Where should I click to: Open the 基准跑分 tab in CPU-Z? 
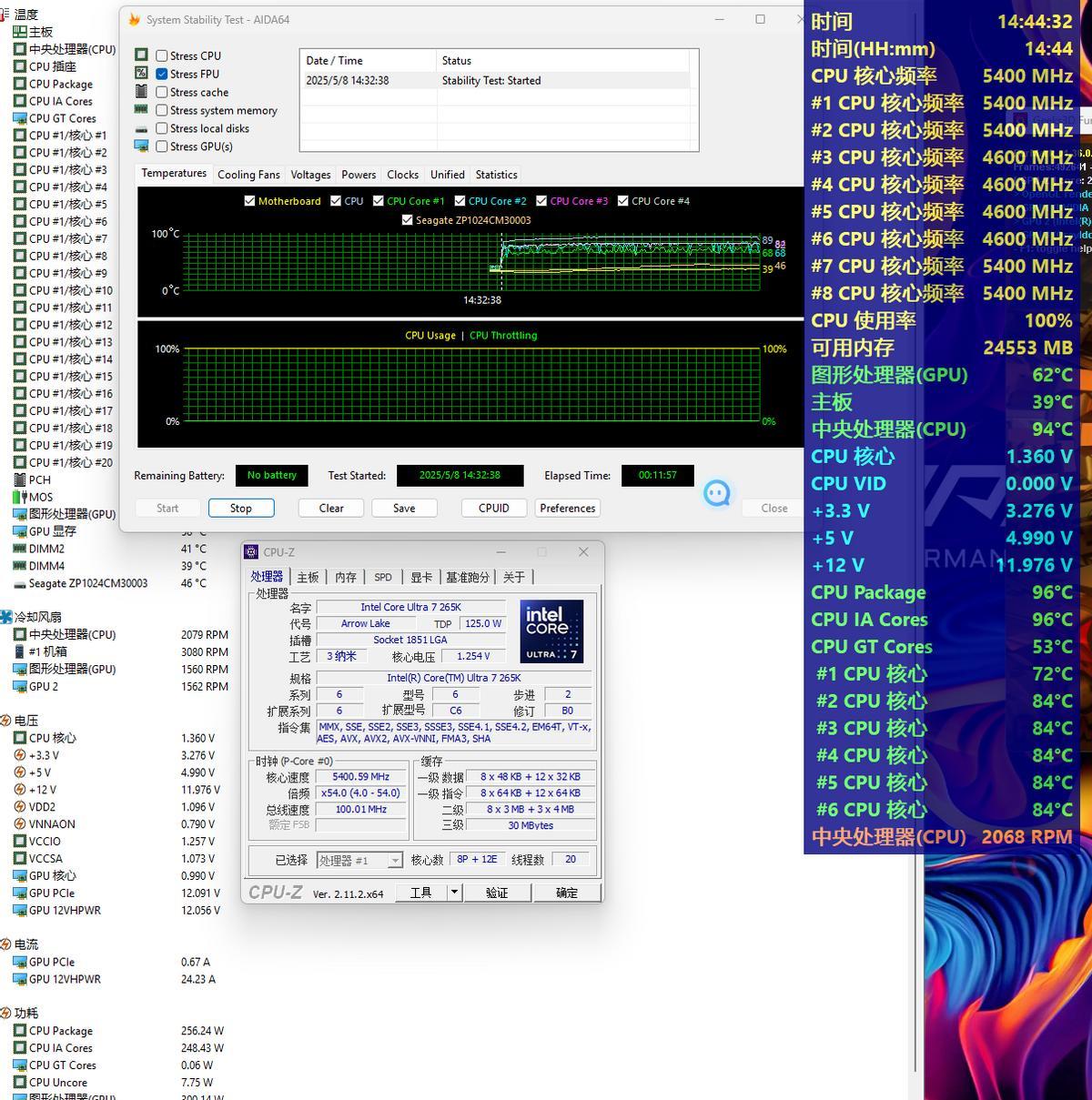(468, 577)
